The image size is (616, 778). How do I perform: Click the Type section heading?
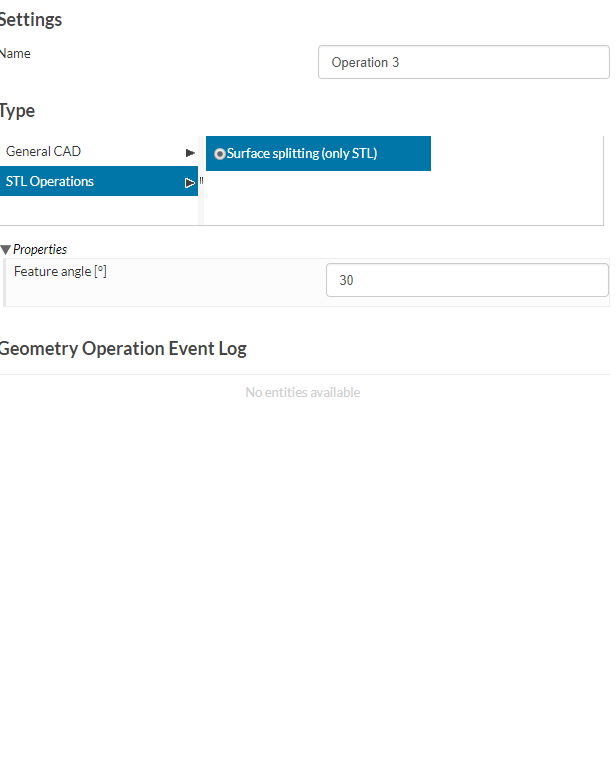coord(17,111)
